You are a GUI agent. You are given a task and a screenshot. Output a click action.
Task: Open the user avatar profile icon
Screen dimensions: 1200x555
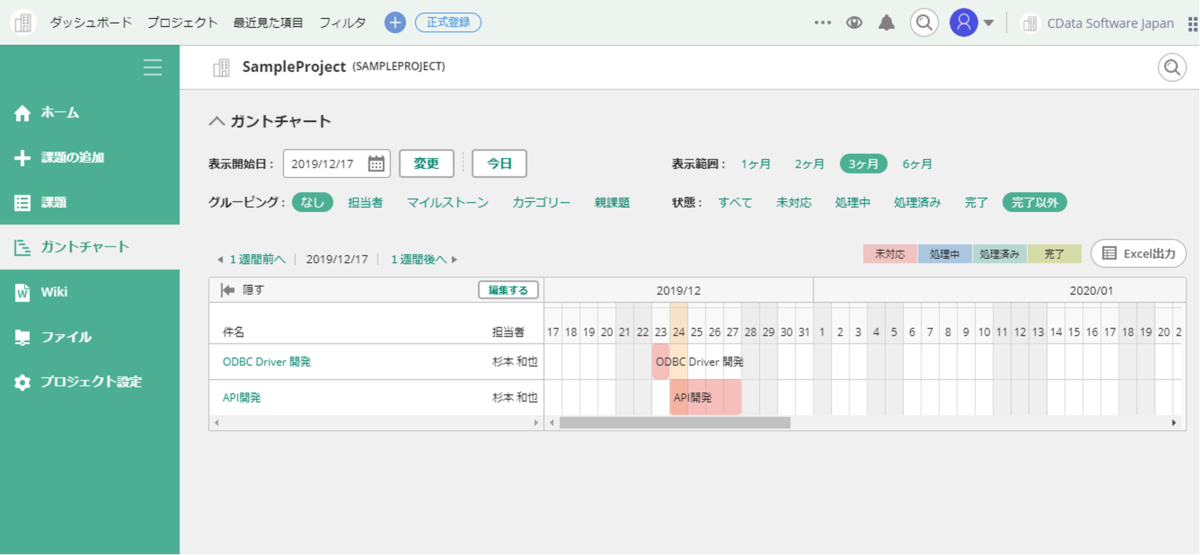(x=963, y=22)
